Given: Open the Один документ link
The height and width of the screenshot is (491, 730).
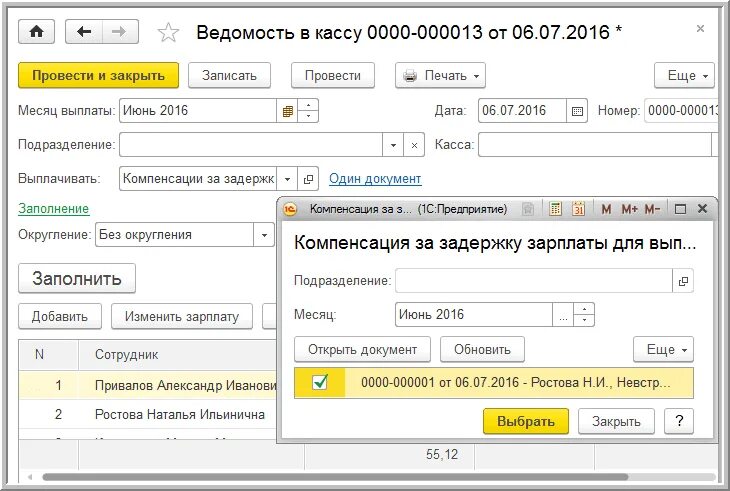Looking at the screenshot, I should pyautogui.click(x=375, y=179).
